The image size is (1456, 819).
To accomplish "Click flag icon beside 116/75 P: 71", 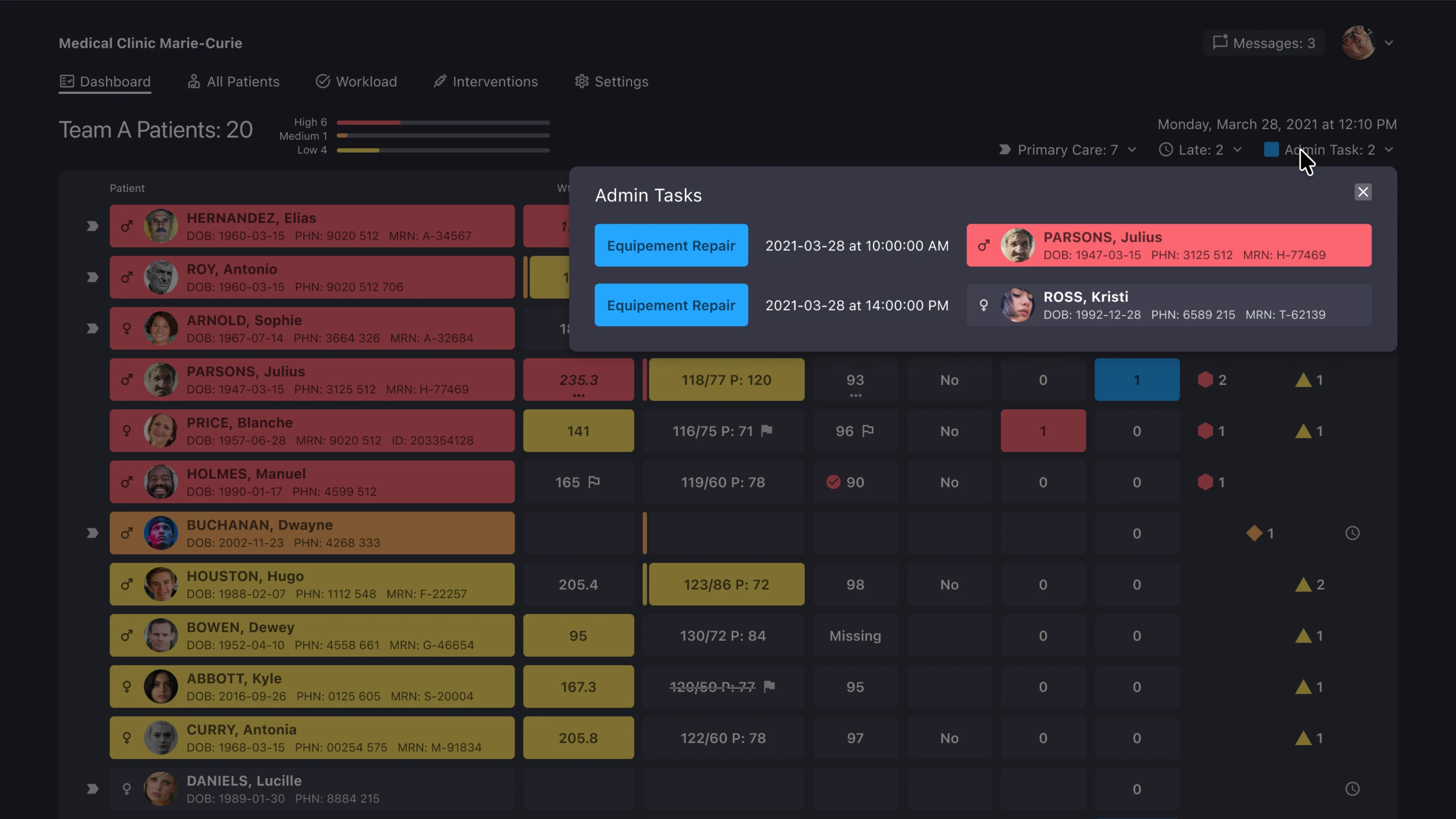I will click(767, 431).
